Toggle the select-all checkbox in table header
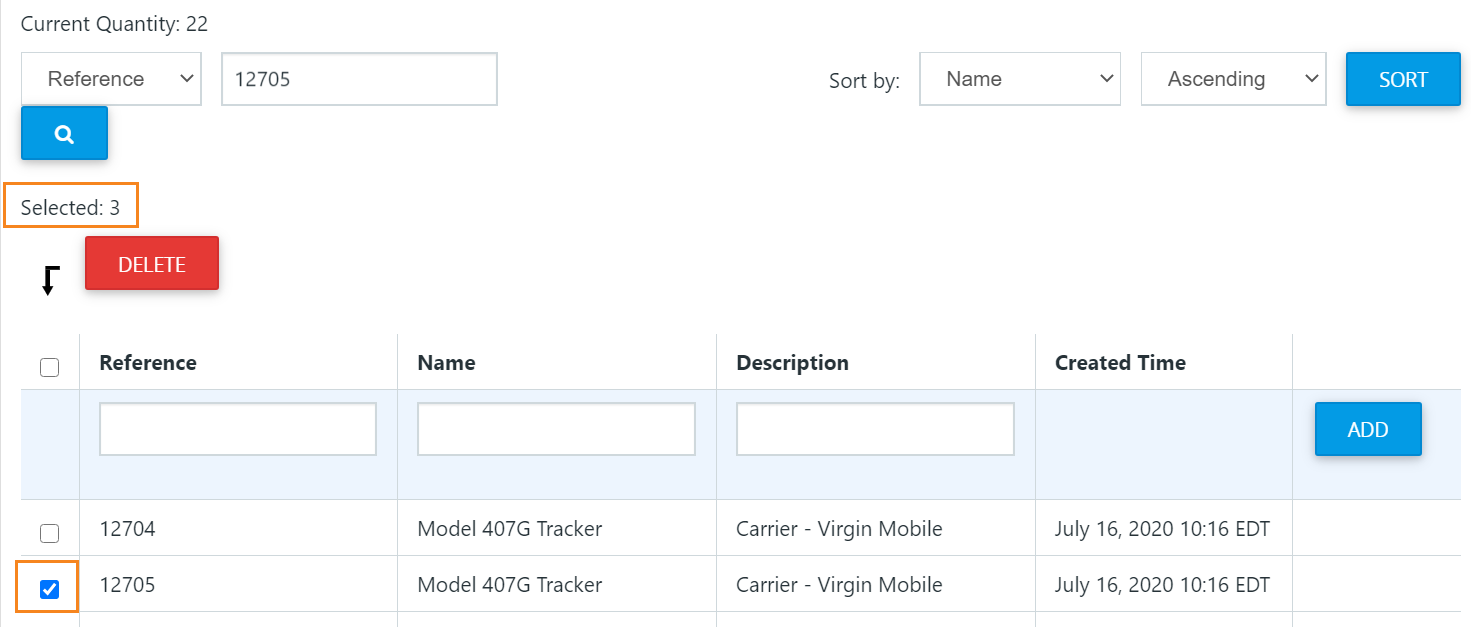The image size is (1471, 627). (x=49, y=367)
